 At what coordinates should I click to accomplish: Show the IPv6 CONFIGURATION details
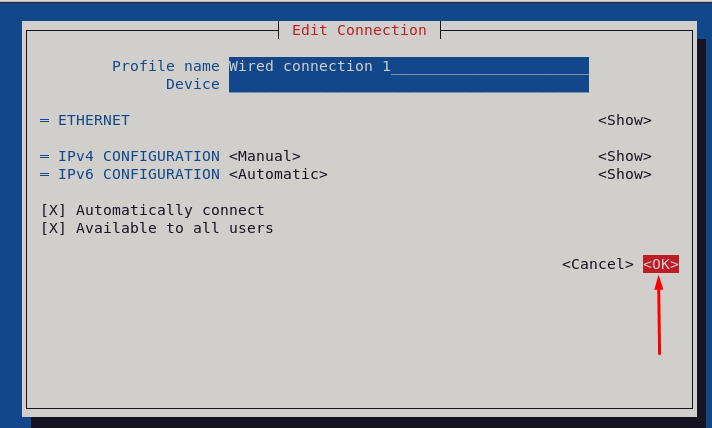point(624,174)
